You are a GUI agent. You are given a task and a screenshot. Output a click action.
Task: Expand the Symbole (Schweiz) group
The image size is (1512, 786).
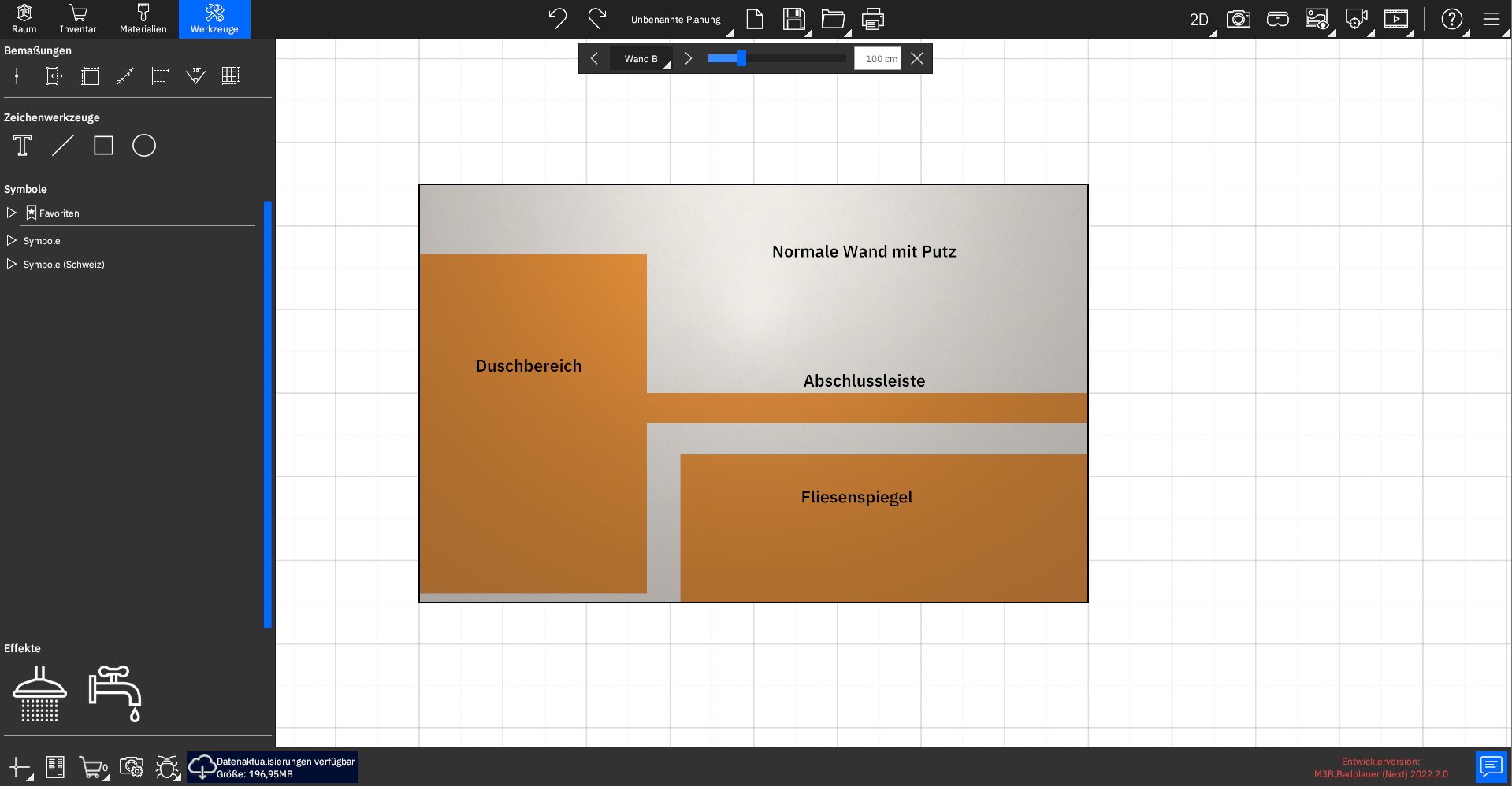click(x=12, y=264)
